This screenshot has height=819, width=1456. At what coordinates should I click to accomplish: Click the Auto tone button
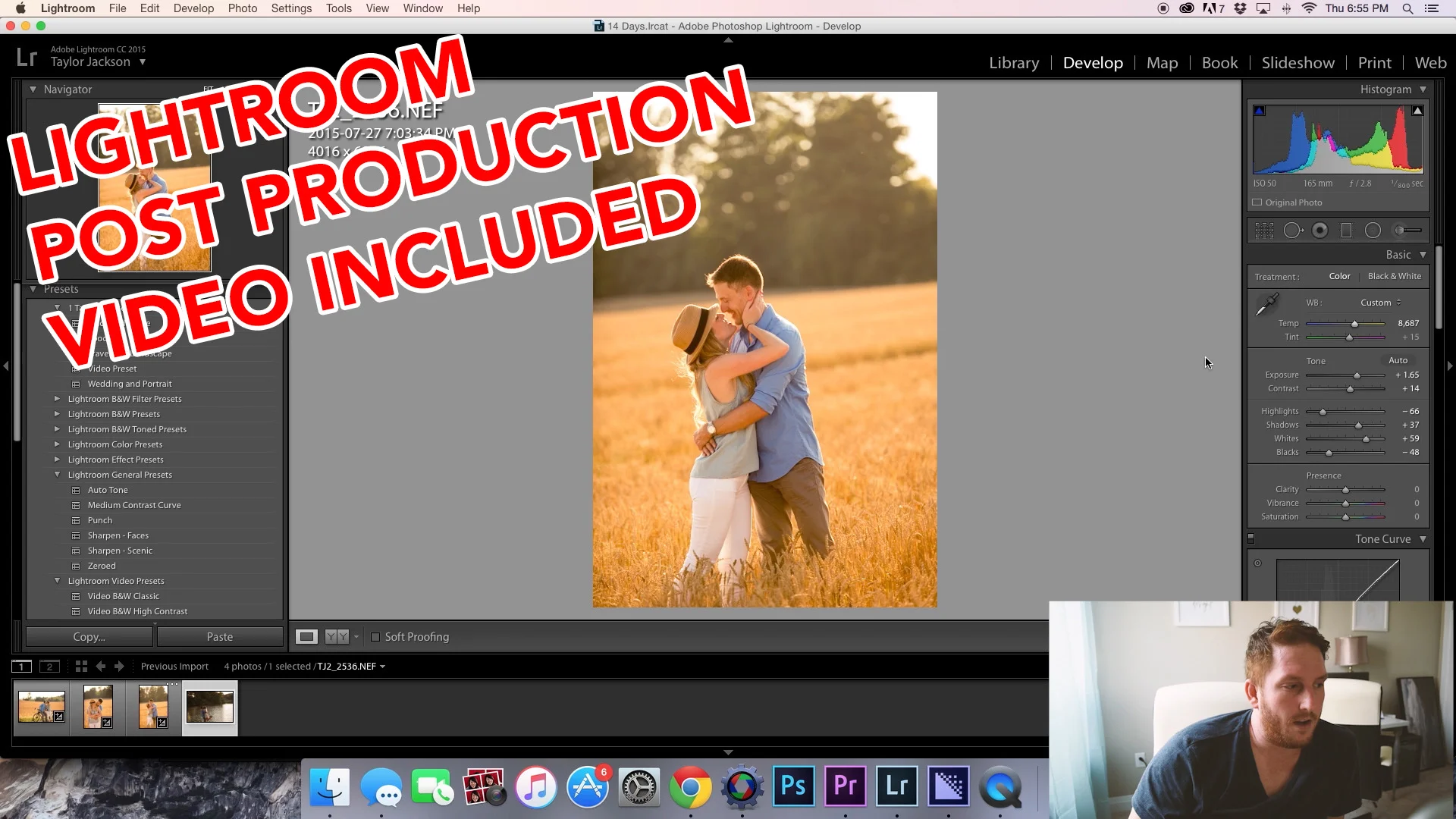pos(1398,361)
